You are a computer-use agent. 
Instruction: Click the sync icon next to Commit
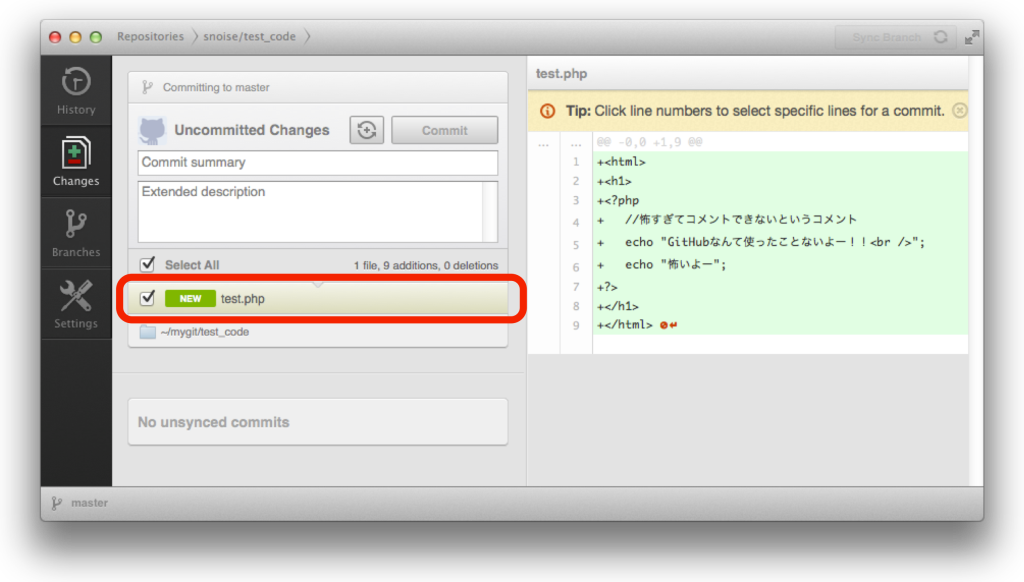(x=366, y=130)
